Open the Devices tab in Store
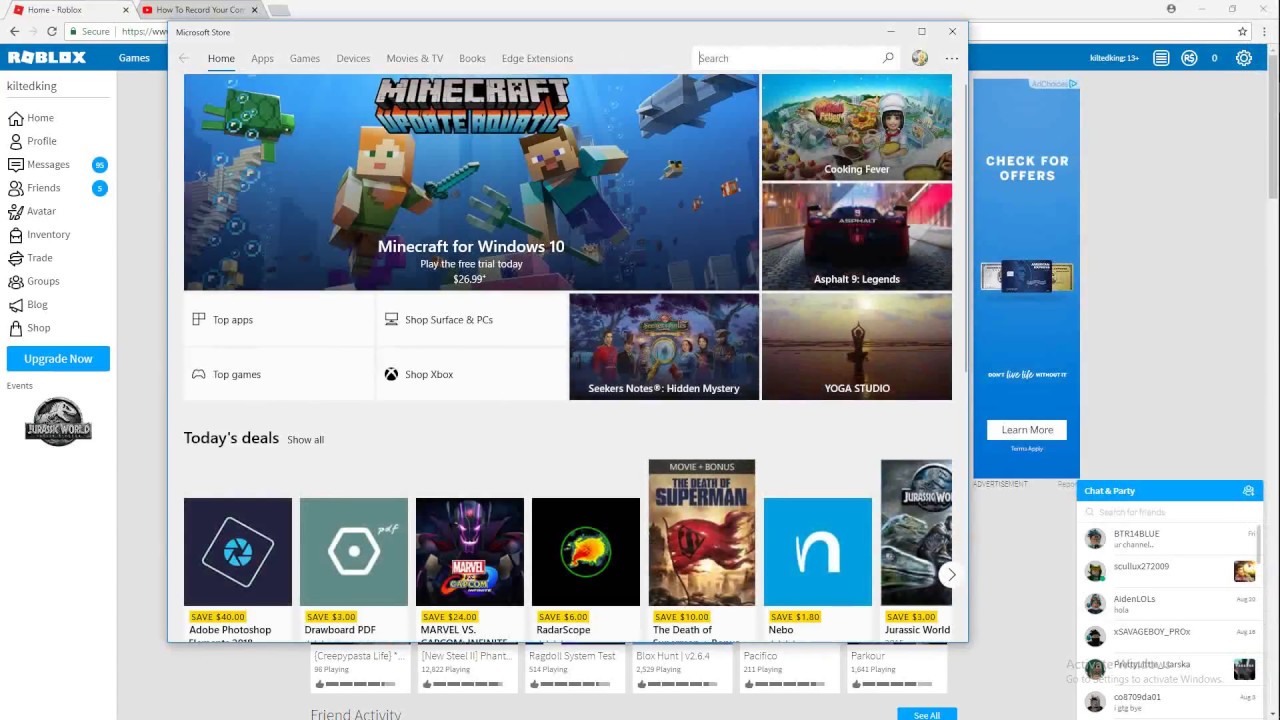Screen dimensions: 1280x720 point(353,58)
